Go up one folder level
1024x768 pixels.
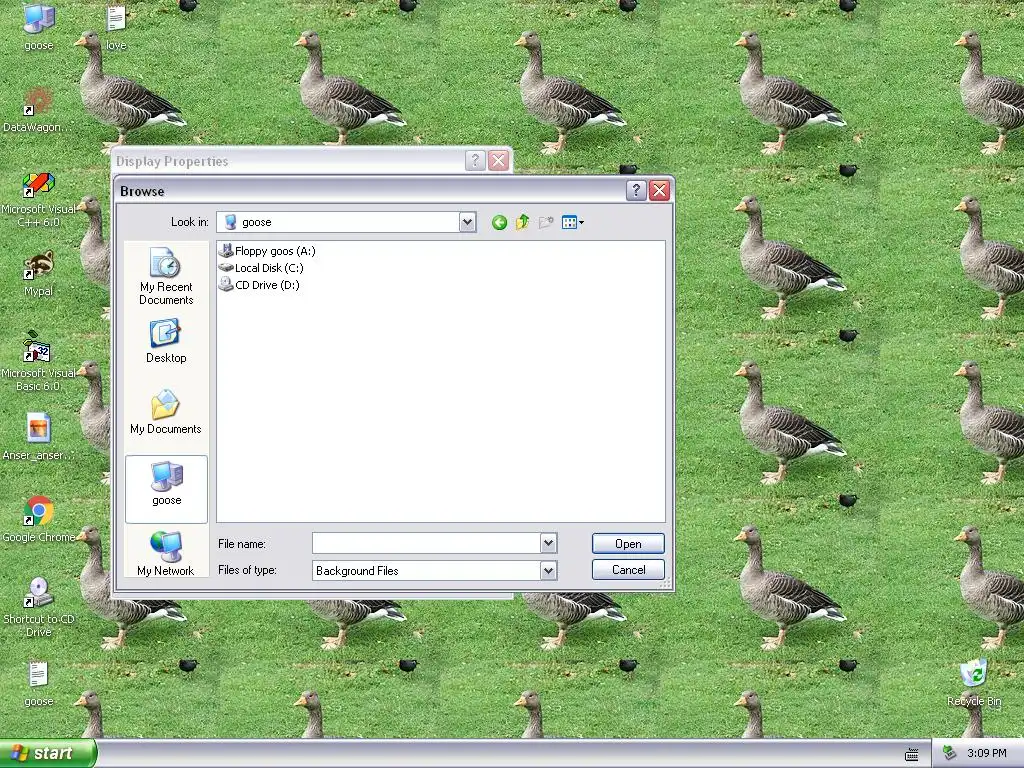click(522, 223)
